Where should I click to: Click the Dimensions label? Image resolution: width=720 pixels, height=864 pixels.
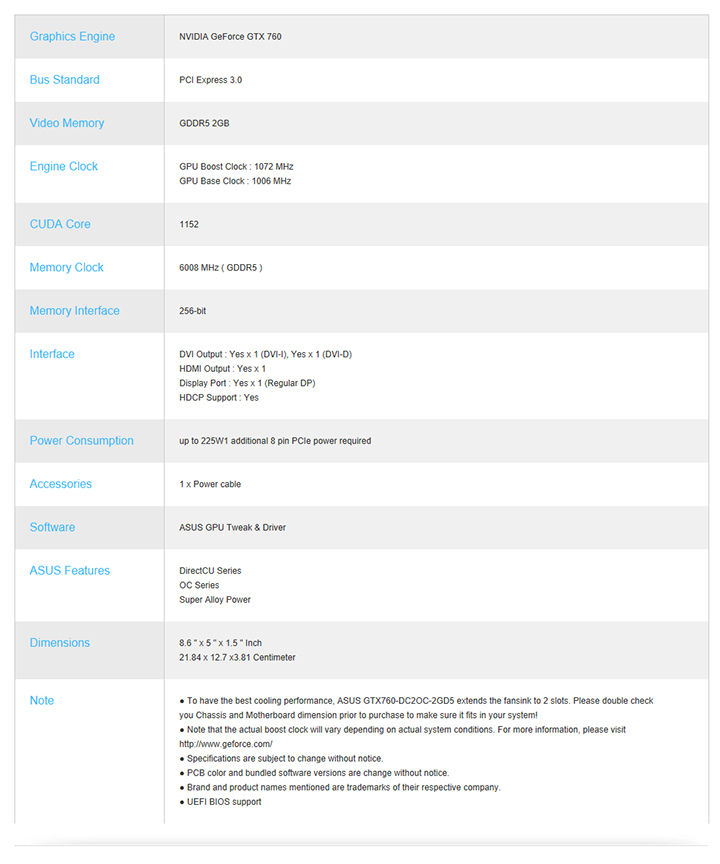[60, 643]
